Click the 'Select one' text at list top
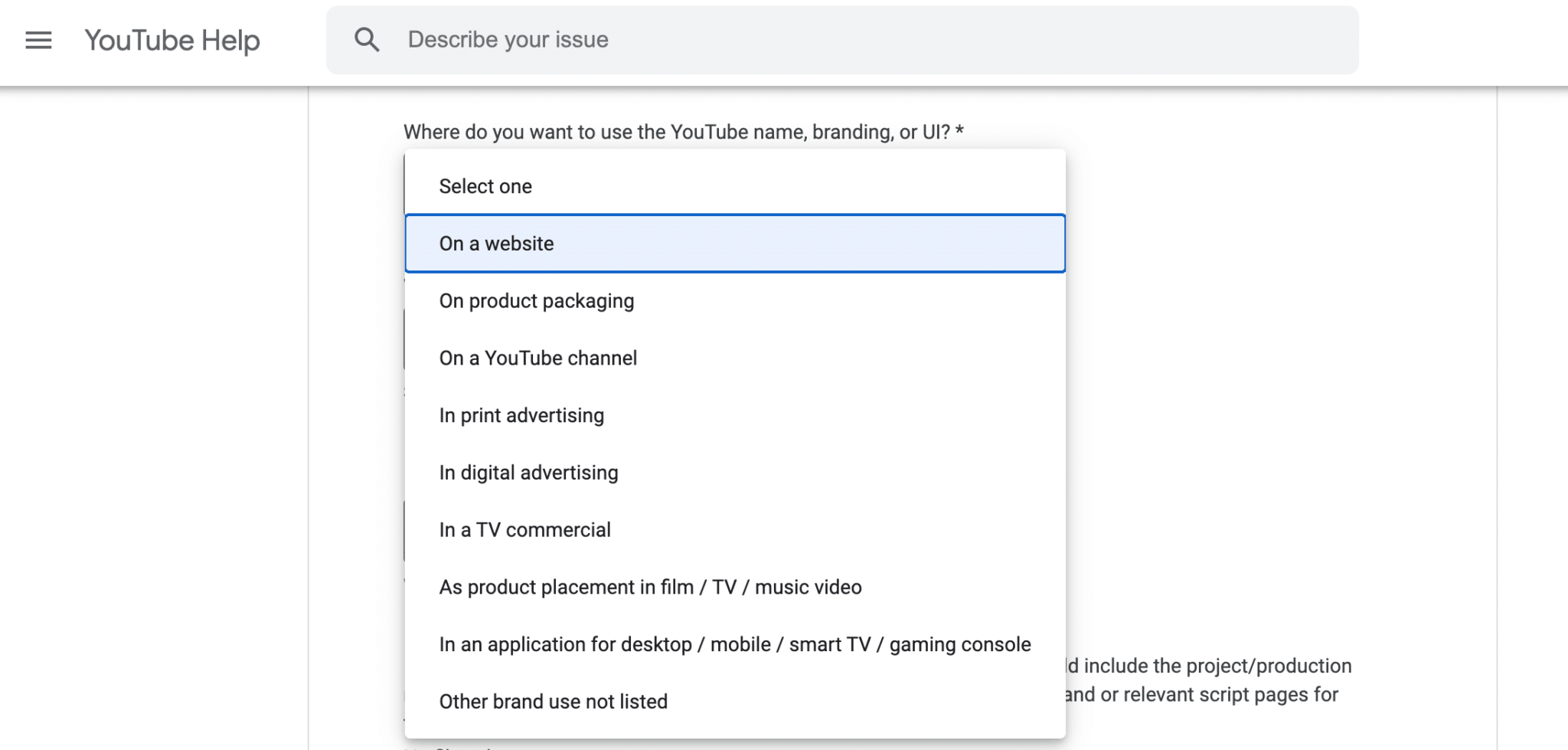The width and height of the screenshot is (1568, 750). point(485,186)
